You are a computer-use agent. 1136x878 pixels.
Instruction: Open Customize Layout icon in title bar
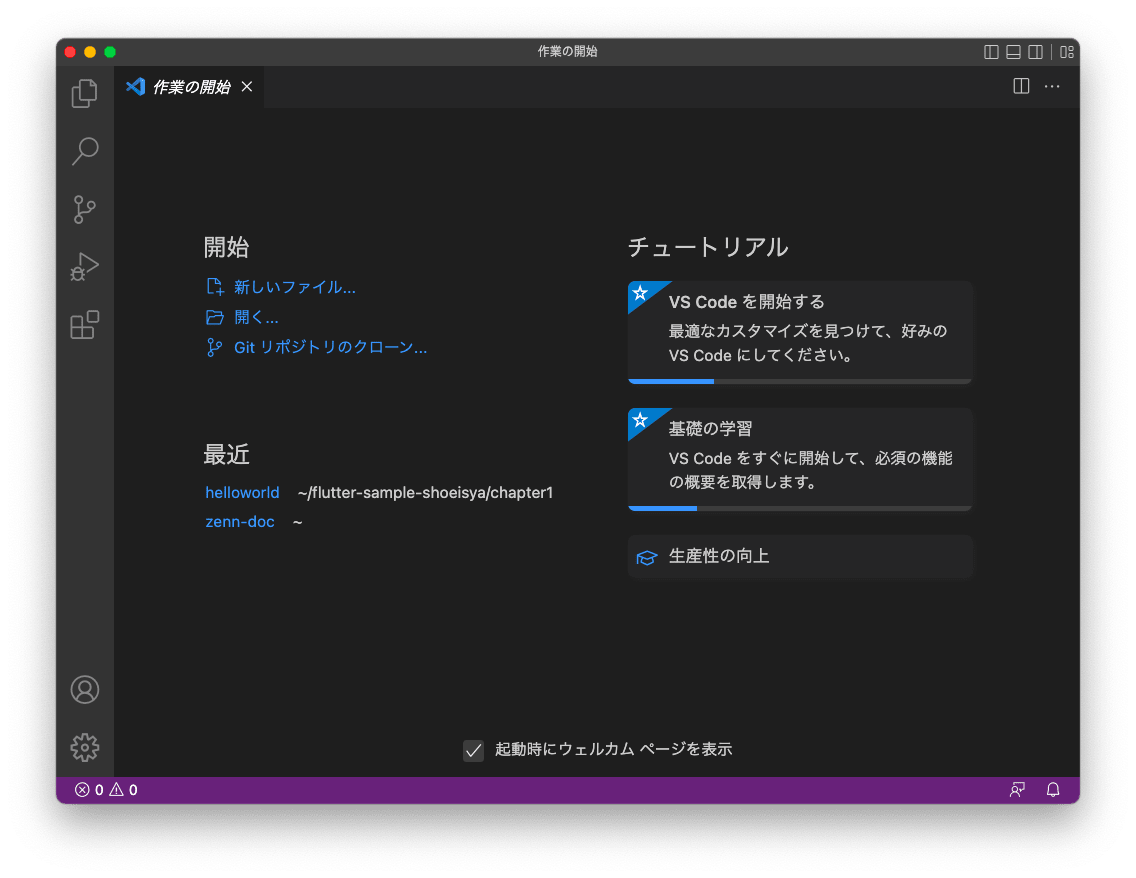(x=1066, y=52)
